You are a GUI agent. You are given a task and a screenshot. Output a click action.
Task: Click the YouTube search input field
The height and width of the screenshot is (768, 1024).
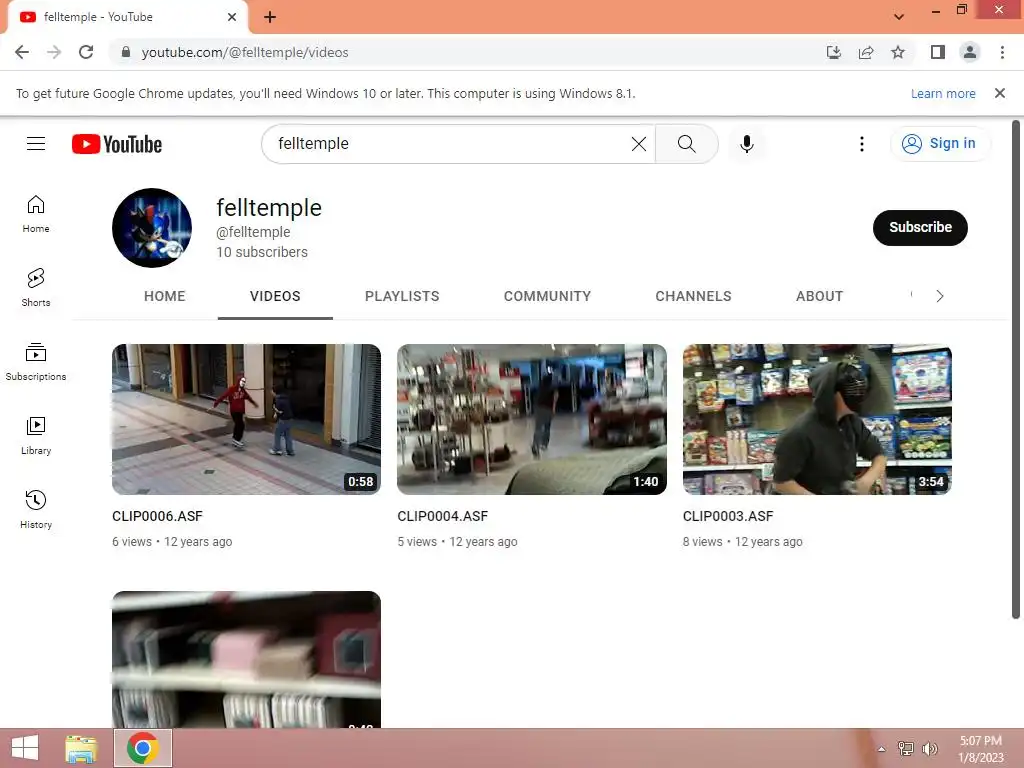[x=451, y=144]
